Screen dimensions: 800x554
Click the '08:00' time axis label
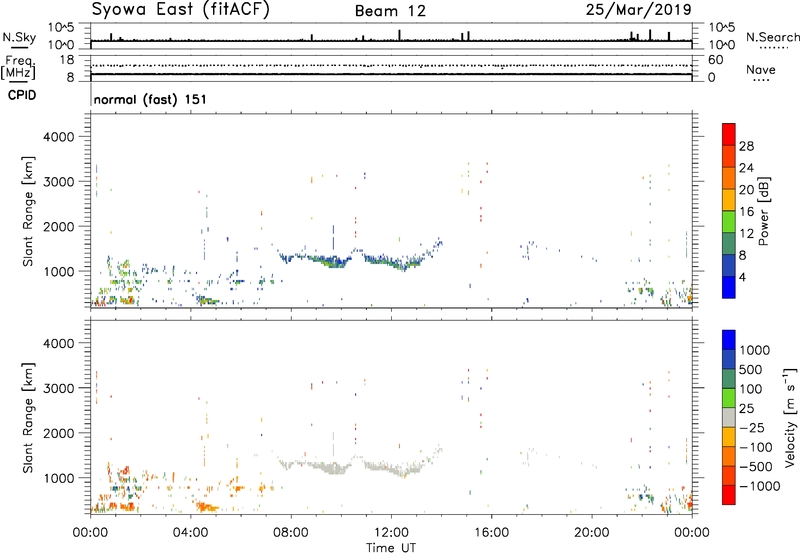(x=291, y=533)
